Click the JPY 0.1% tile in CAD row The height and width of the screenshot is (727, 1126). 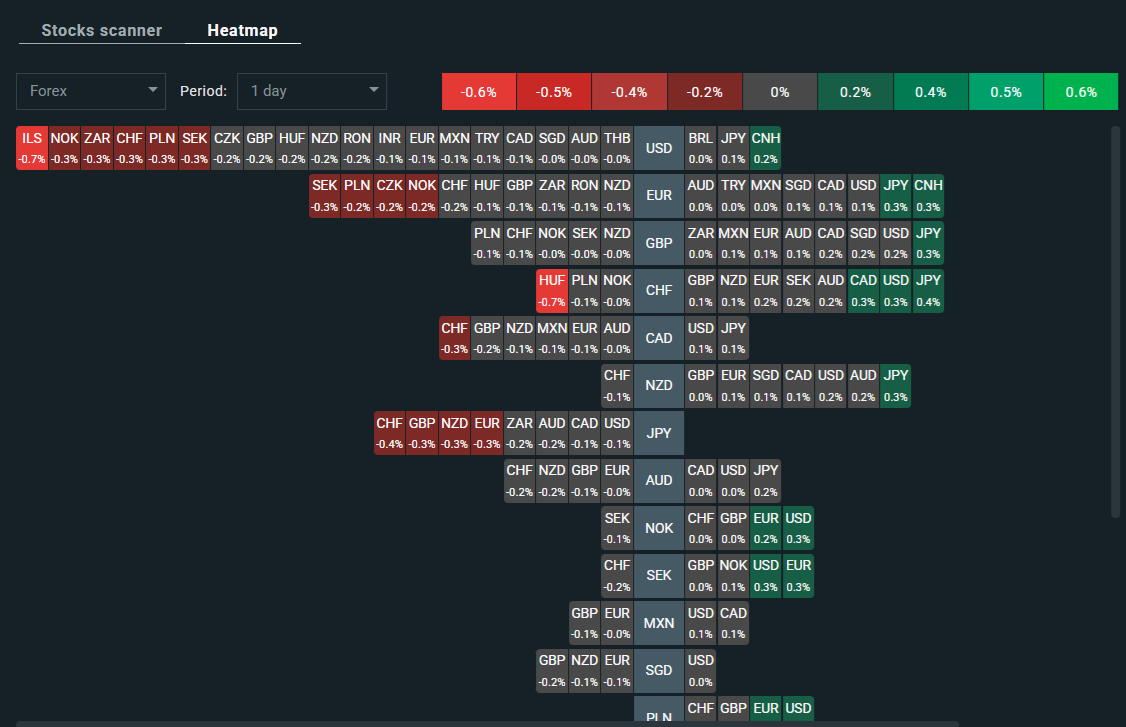733,338
